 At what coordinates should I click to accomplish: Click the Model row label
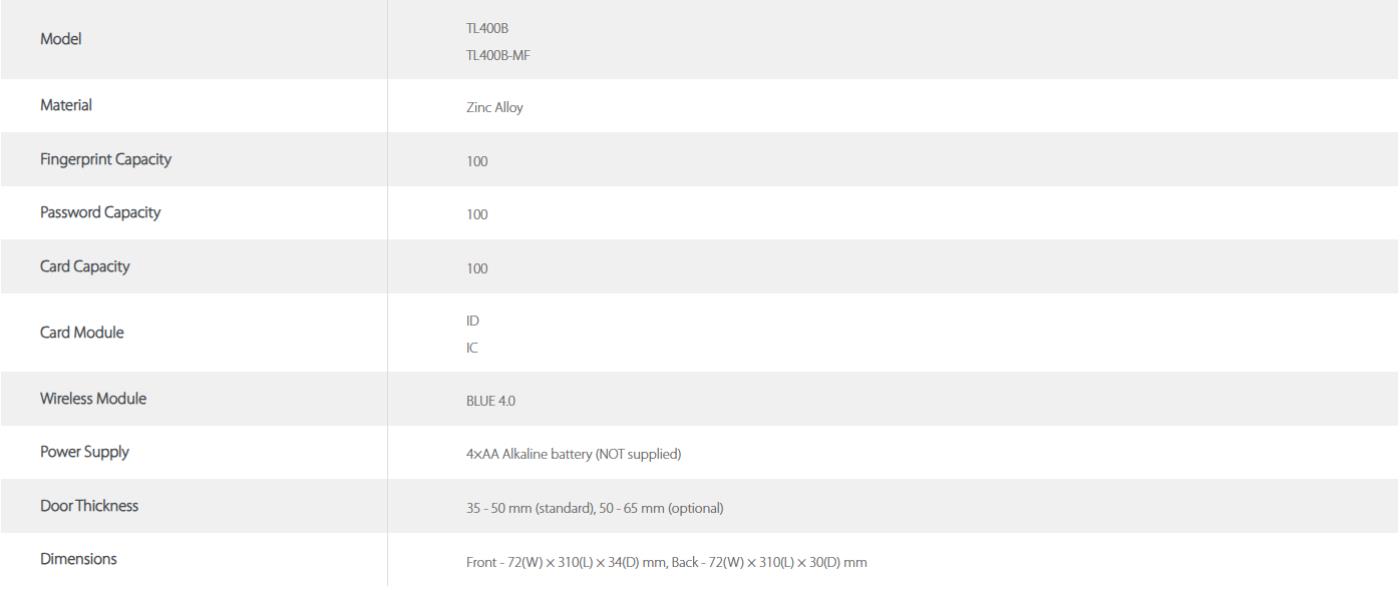click(x=60, y=39)
